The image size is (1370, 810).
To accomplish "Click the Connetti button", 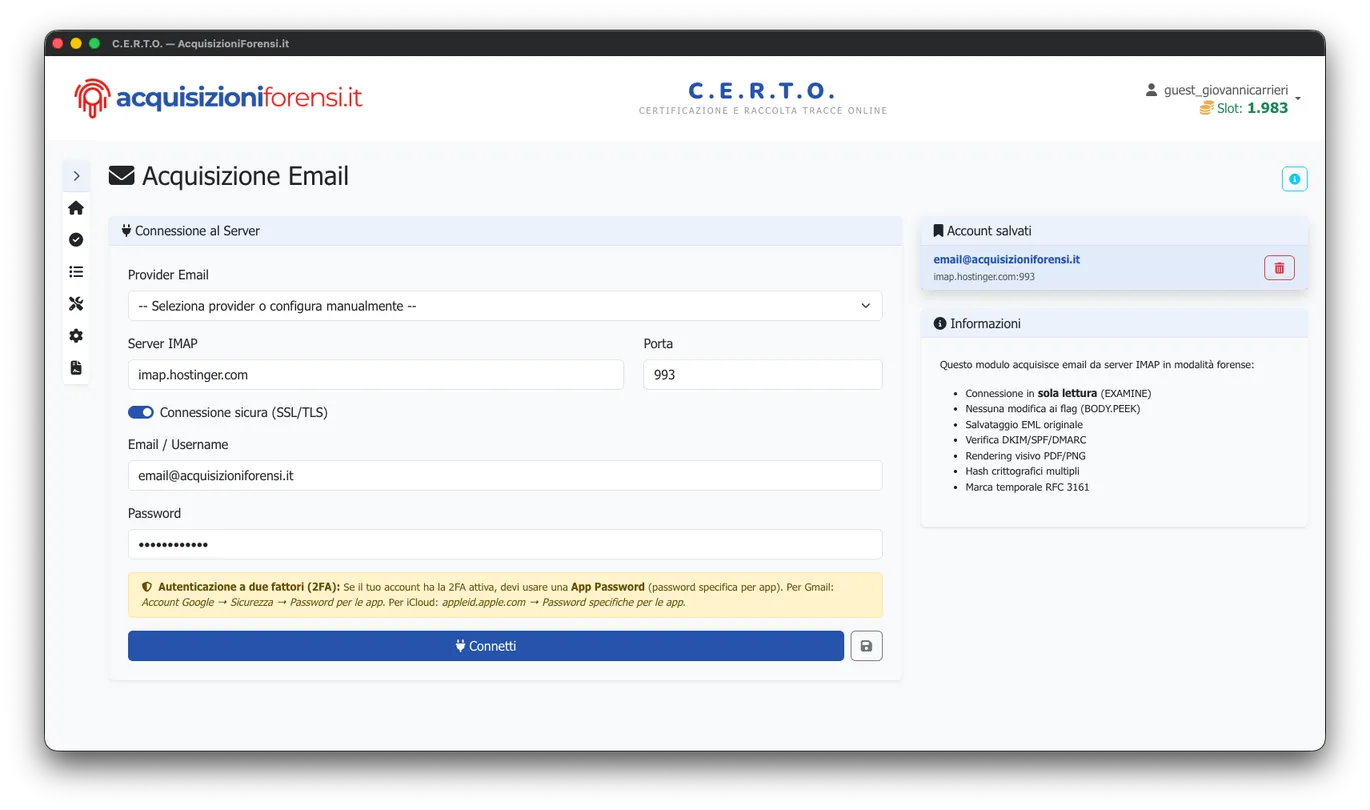I will 485,645.
